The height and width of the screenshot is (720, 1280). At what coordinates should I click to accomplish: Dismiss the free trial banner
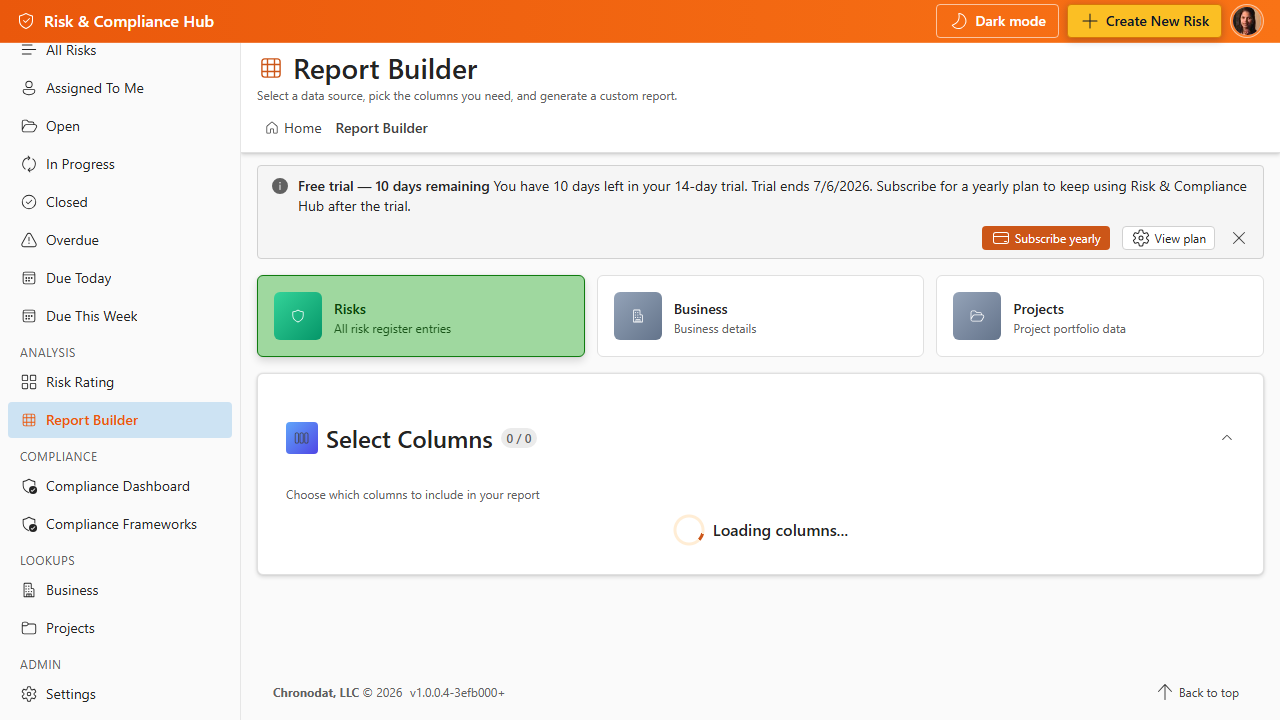click(1239, 238)
